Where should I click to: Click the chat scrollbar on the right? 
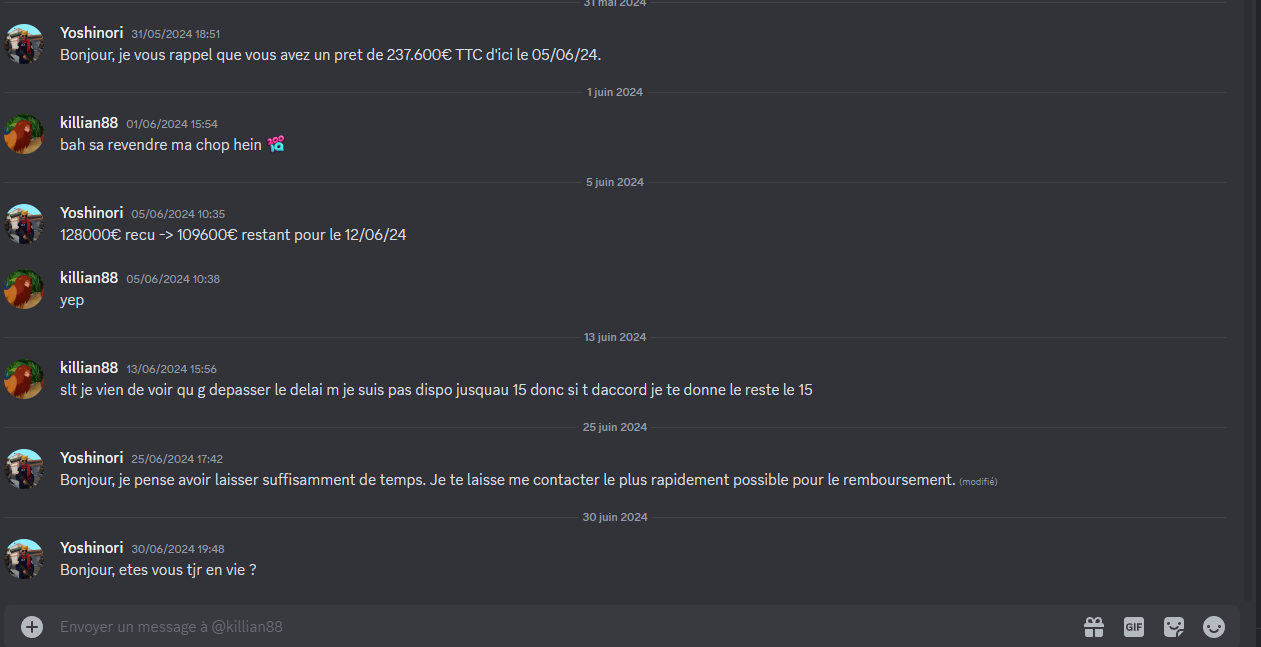click(x=1247, y=300)
